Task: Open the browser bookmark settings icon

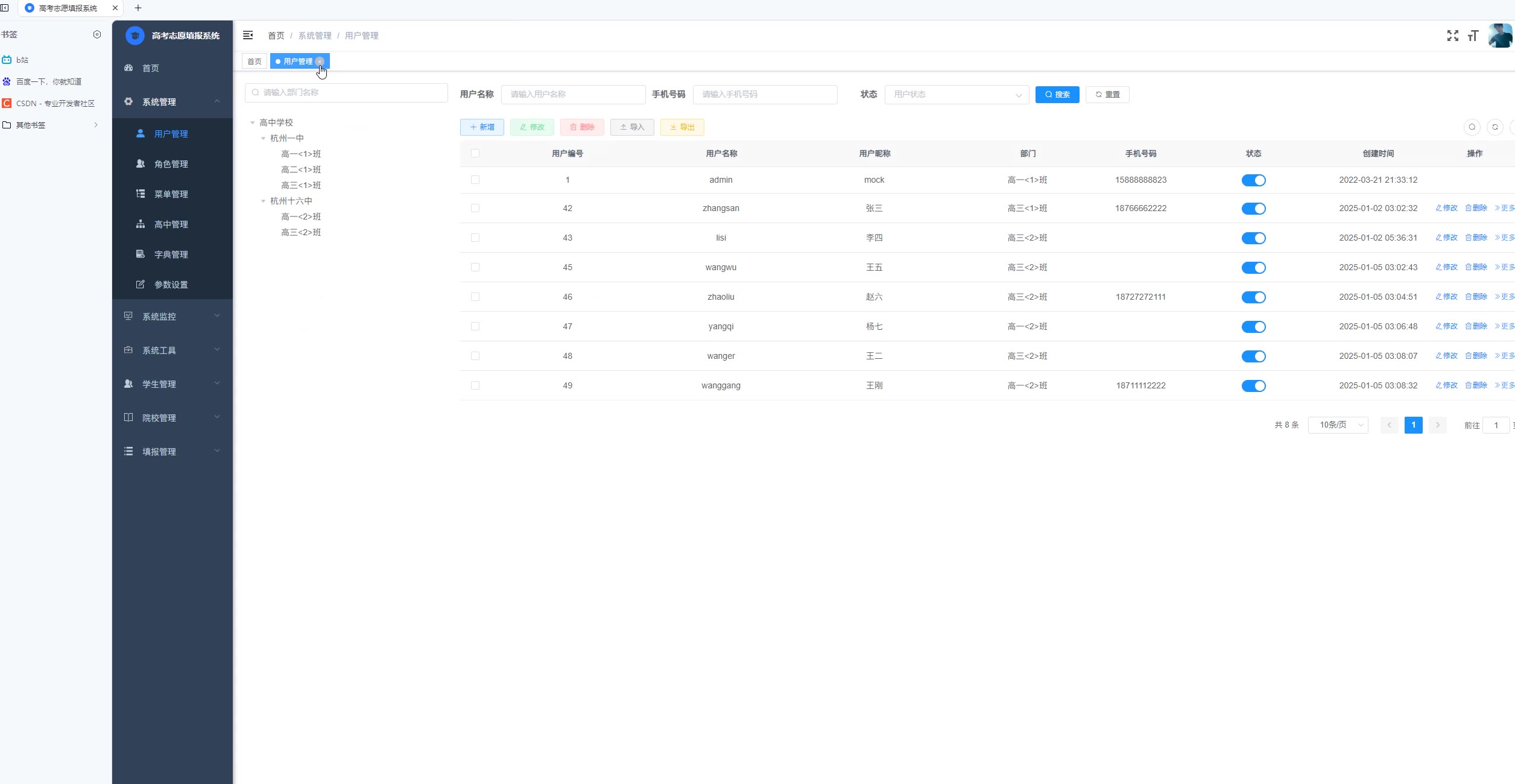Action: click(97, 34)
